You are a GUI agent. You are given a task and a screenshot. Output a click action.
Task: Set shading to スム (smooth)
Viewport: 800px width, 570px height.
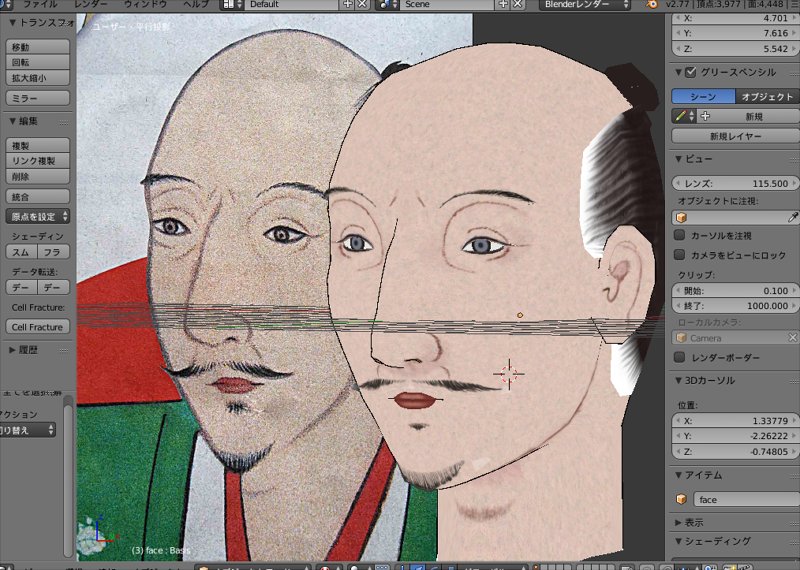click(21, 252)
